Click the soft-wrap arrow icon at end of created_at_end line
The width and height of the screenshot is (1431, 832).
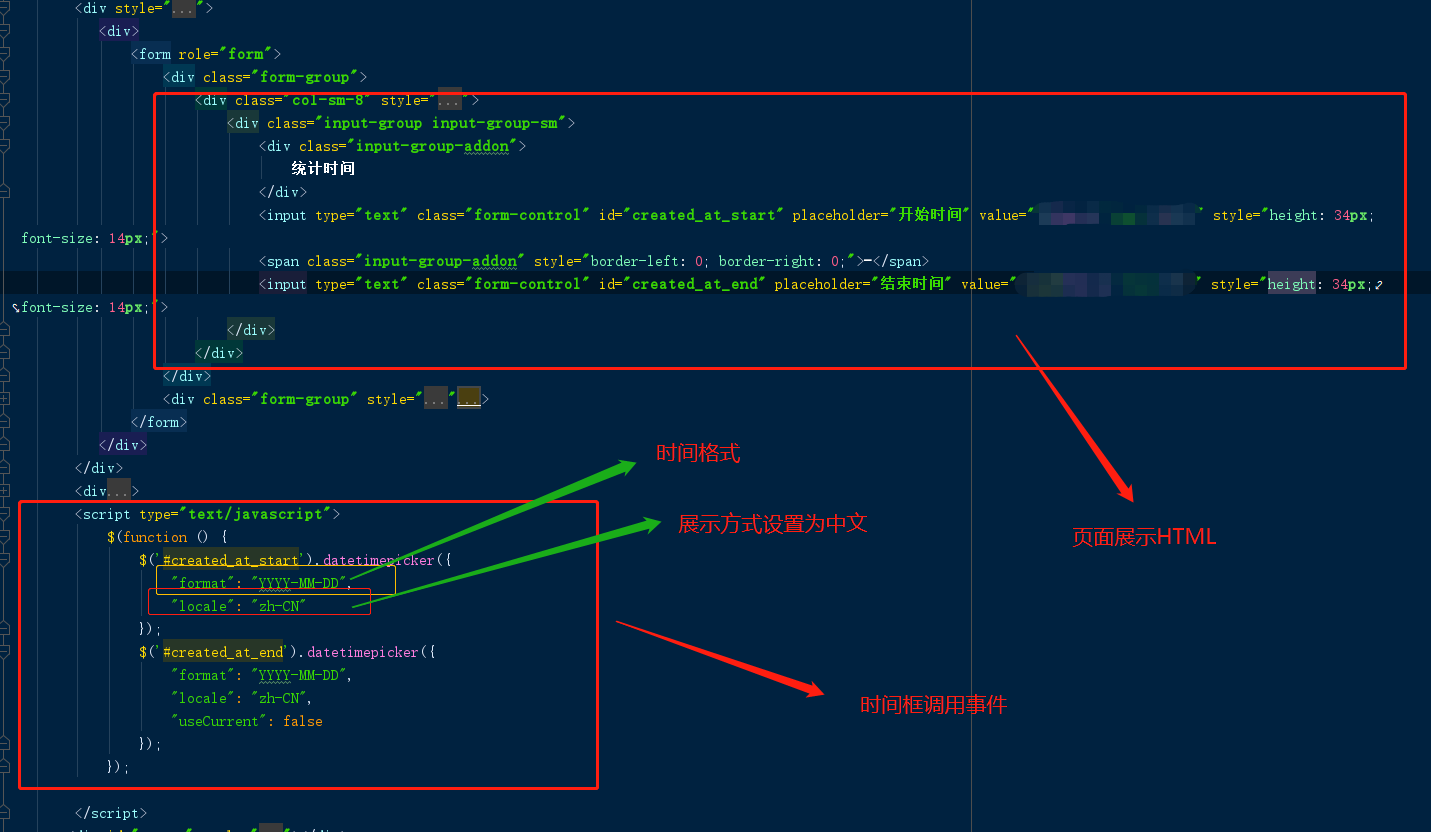[x=1380, y=285]
